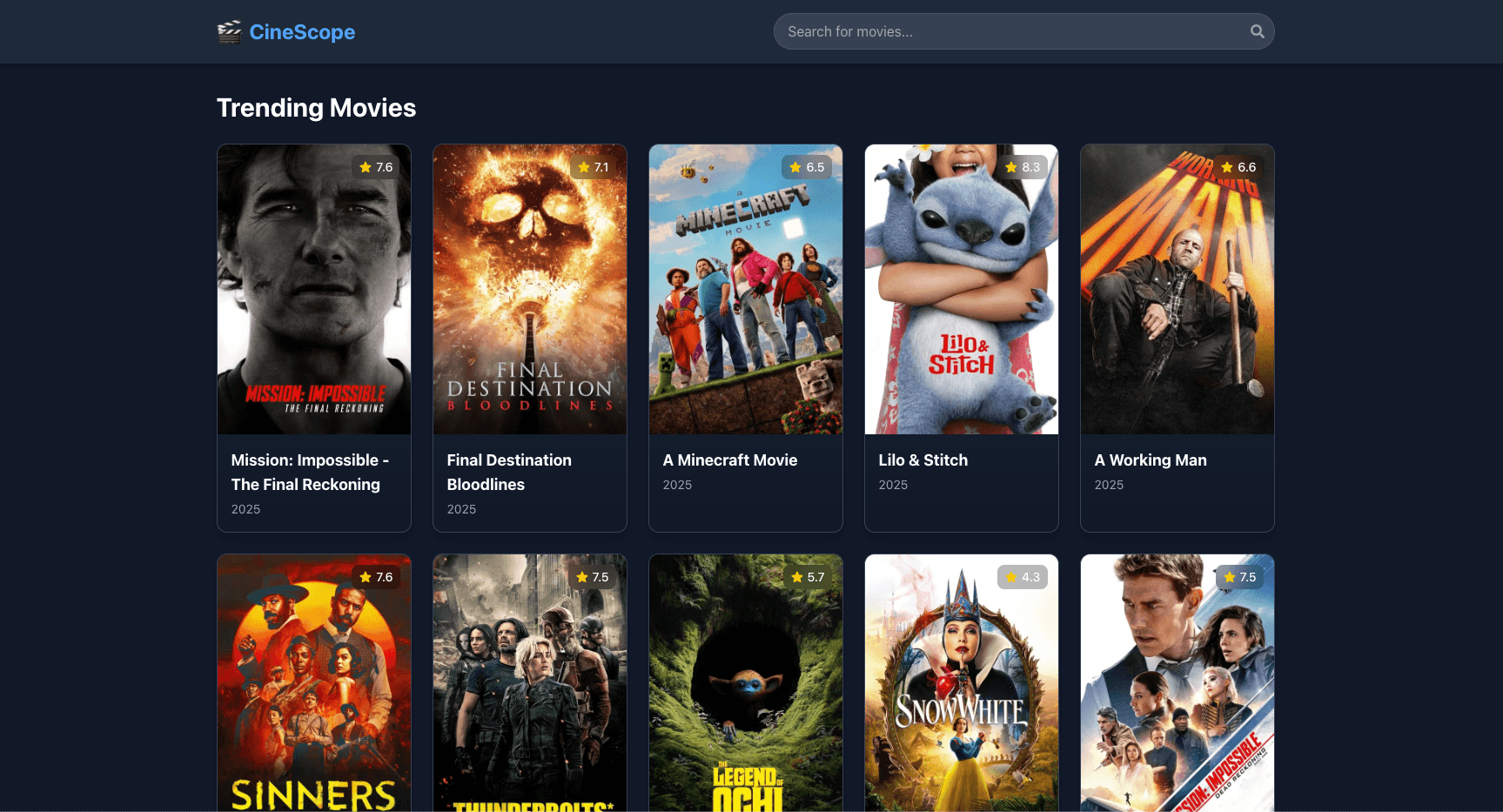Click the 4.3 star badge on Snow White
The height and width of the screenshot is (812, 1503).
click(1023, 577)
